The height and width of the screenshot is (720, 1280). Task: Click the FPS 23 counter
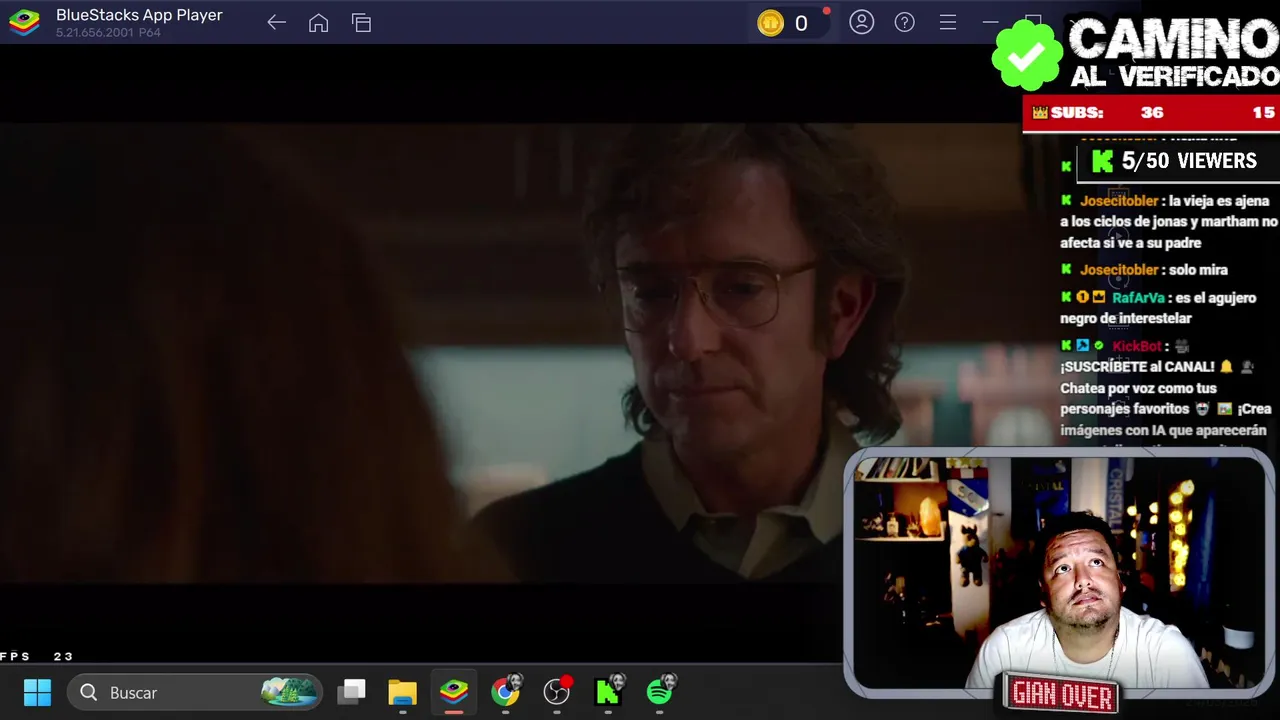click(36, 656)
